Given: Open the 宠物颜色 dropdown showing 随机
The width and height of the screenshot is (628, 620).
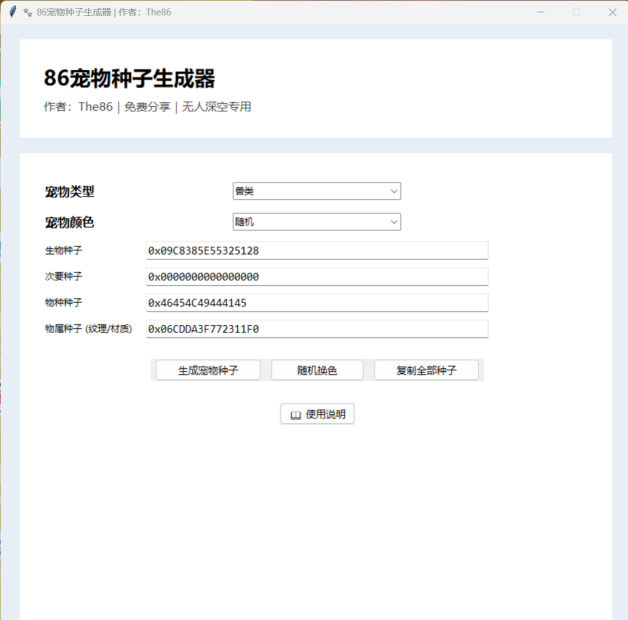Looking at the screenshot, I should (x=316, y=221).
